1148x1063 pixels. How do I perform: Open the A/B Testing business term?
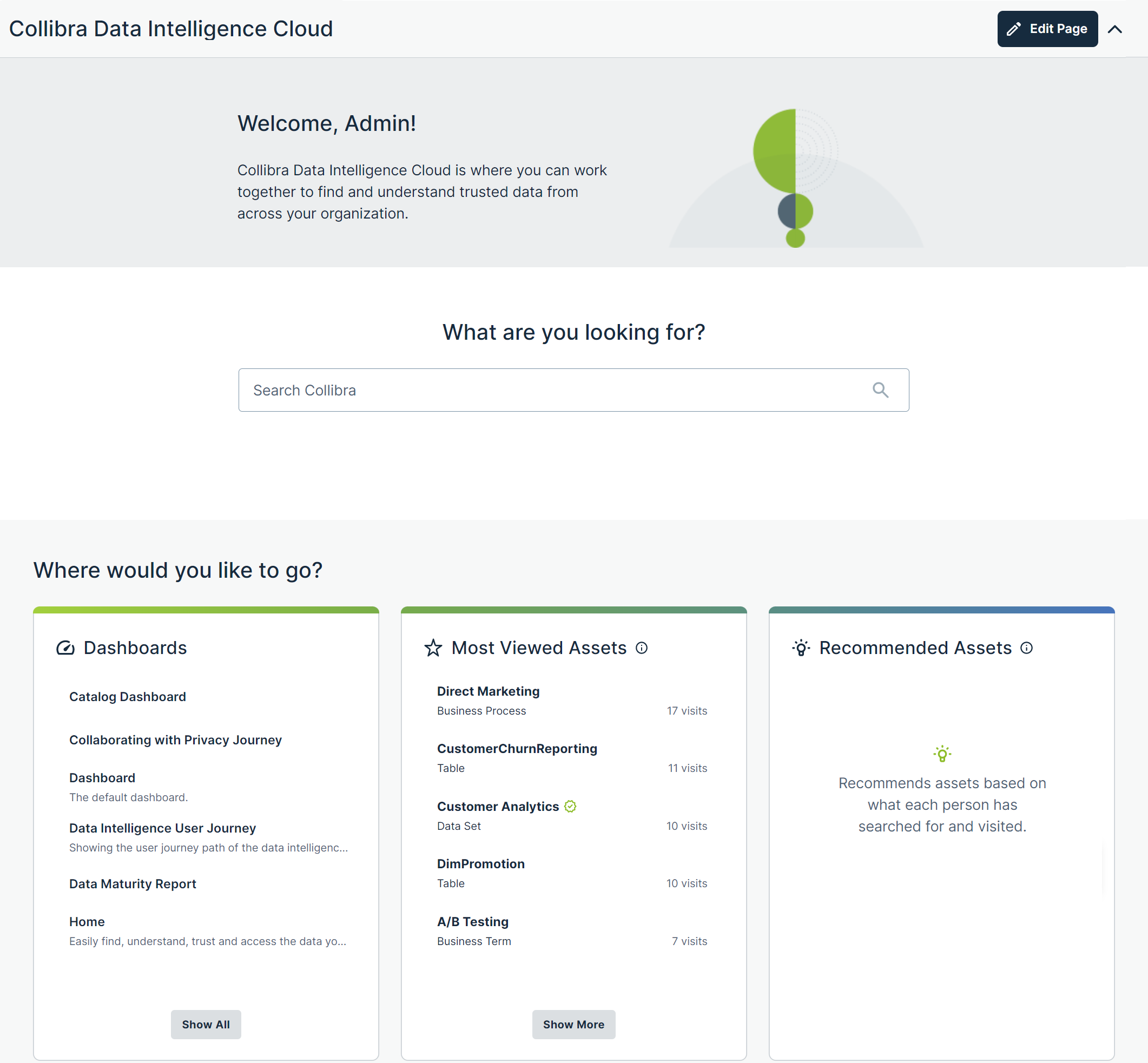472,921
